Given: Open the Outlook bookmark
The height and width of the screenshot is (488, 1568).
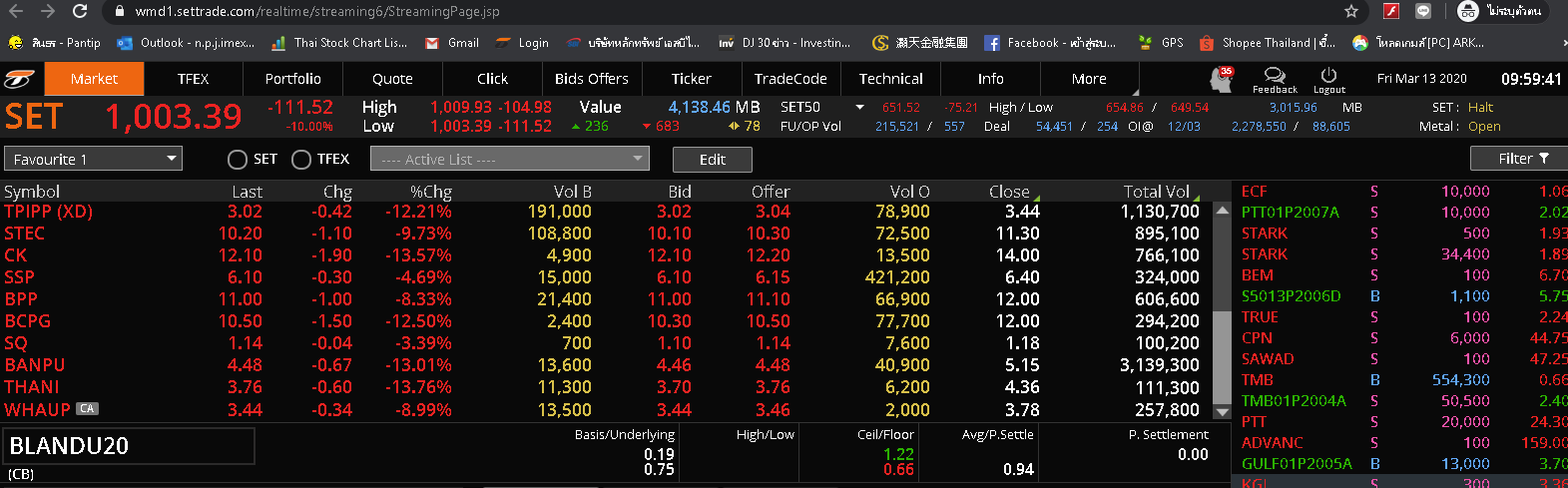Looking at the screenshot, I should click(x=186, y=43).
